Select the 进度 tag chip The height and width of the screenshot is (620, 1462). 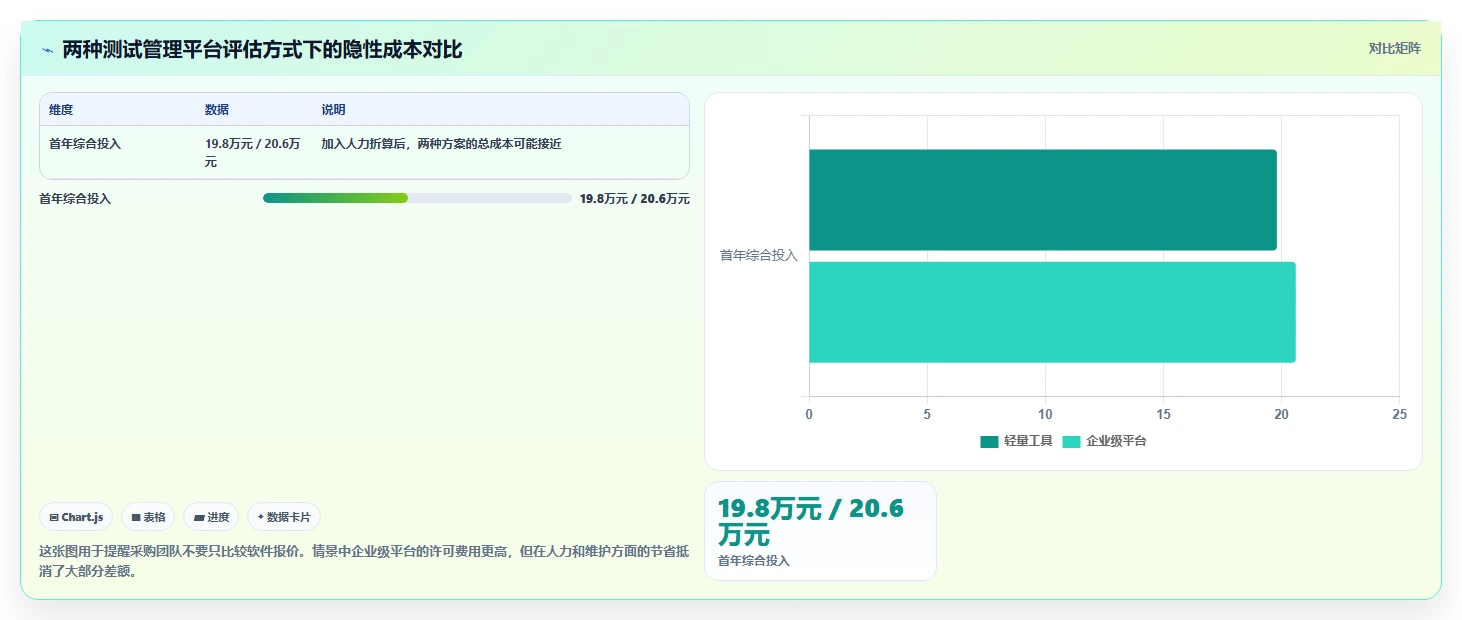pyautogui.click(x=211, y=517)
